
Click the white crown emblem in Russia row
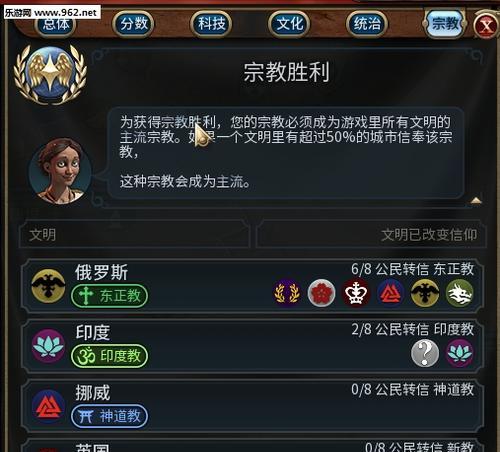click(356, 293)
